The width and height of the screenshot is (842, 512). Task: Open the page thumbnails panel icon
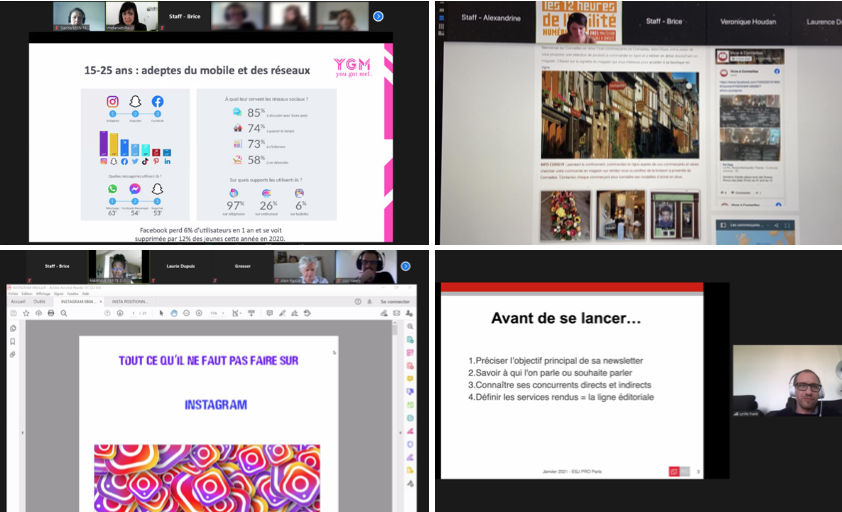point(12,329)
